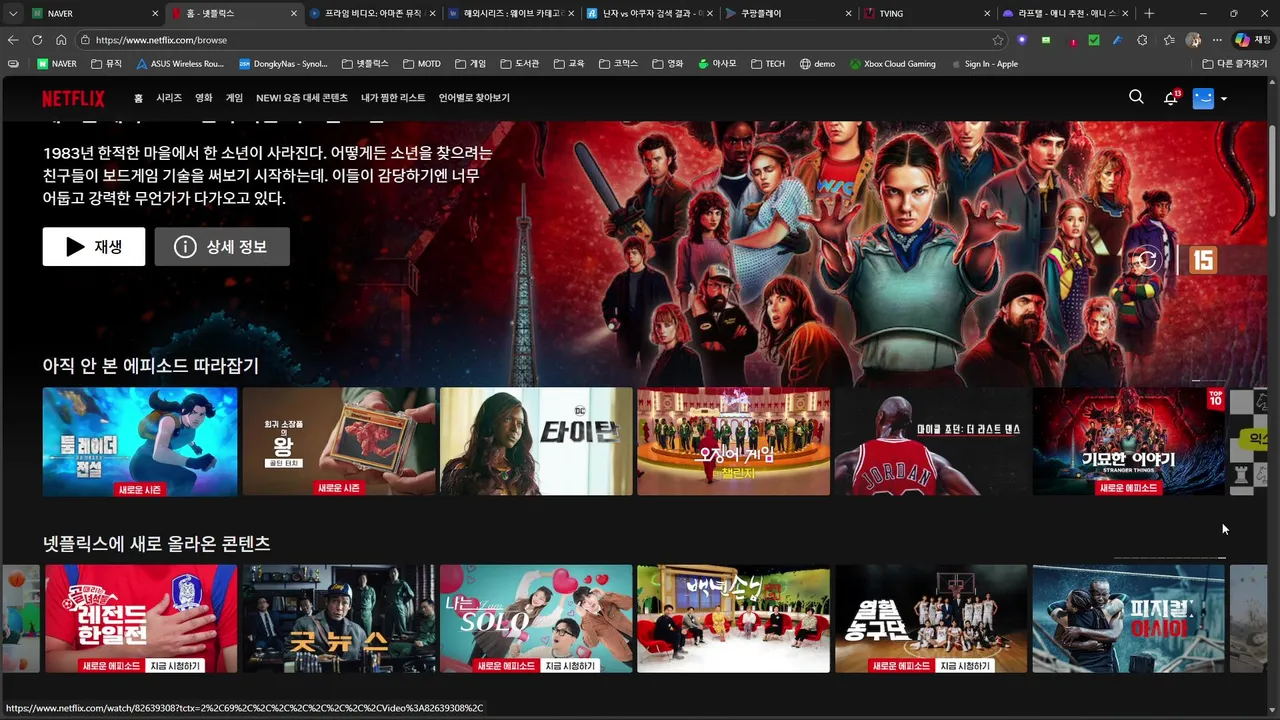Open 넷플릭스 bookmark folder
Viewport: 1280px width, 720px height.
coord(365,64)
